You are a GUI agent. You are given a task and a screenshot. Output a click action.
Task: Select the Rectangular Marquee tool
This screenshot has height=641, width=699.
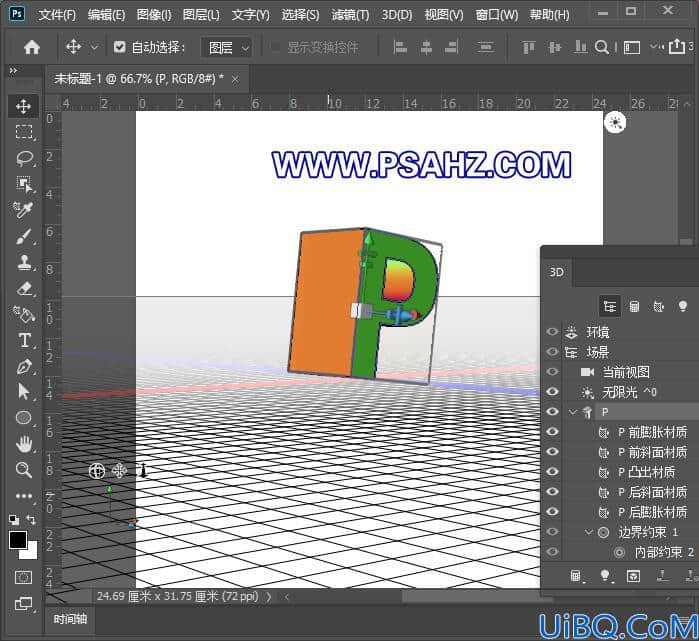(24, 132)
